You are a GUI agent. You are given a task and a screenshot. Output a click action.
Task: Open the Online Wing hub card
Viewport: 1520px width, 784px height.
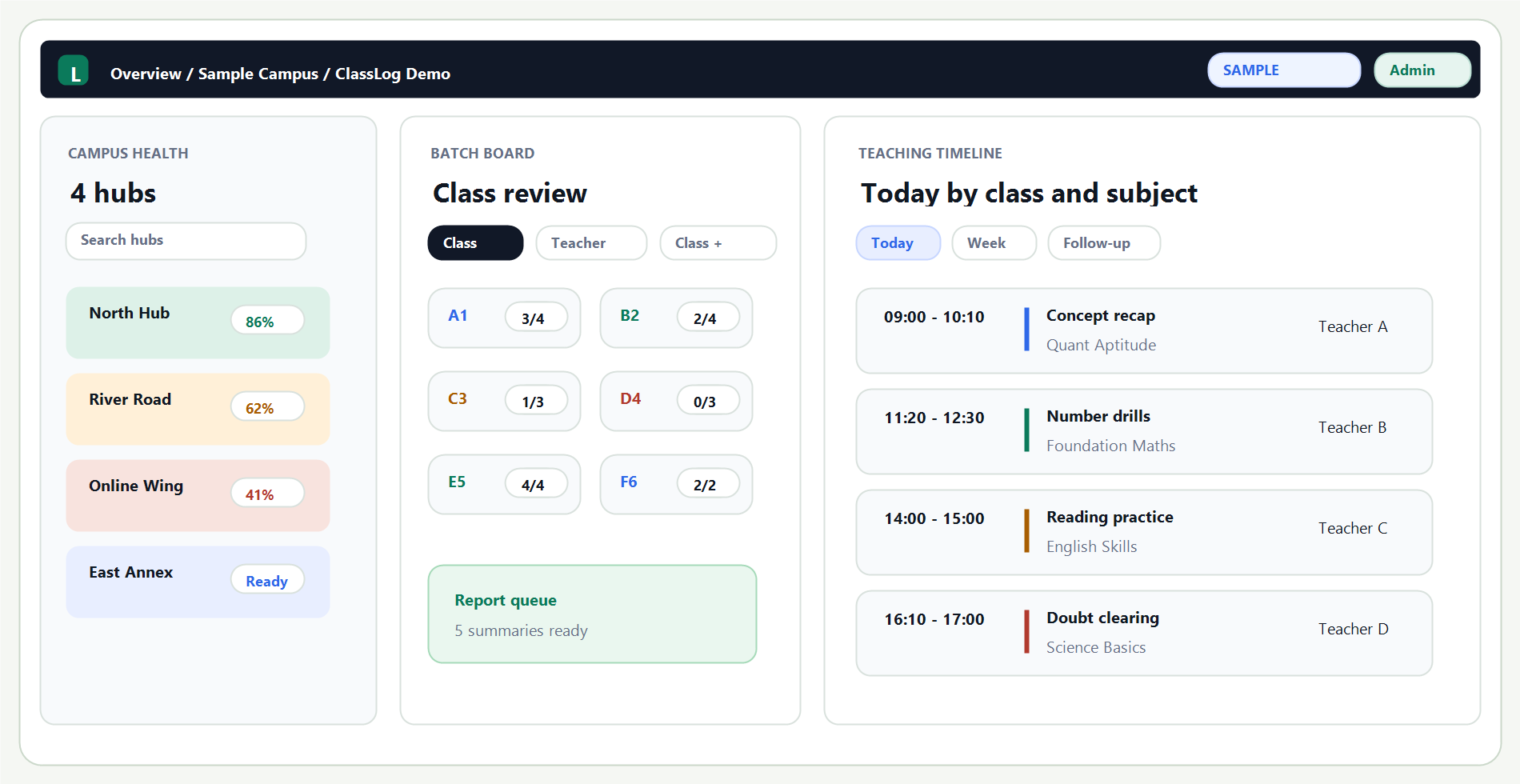pyautogui.click(x=198, y=495)
